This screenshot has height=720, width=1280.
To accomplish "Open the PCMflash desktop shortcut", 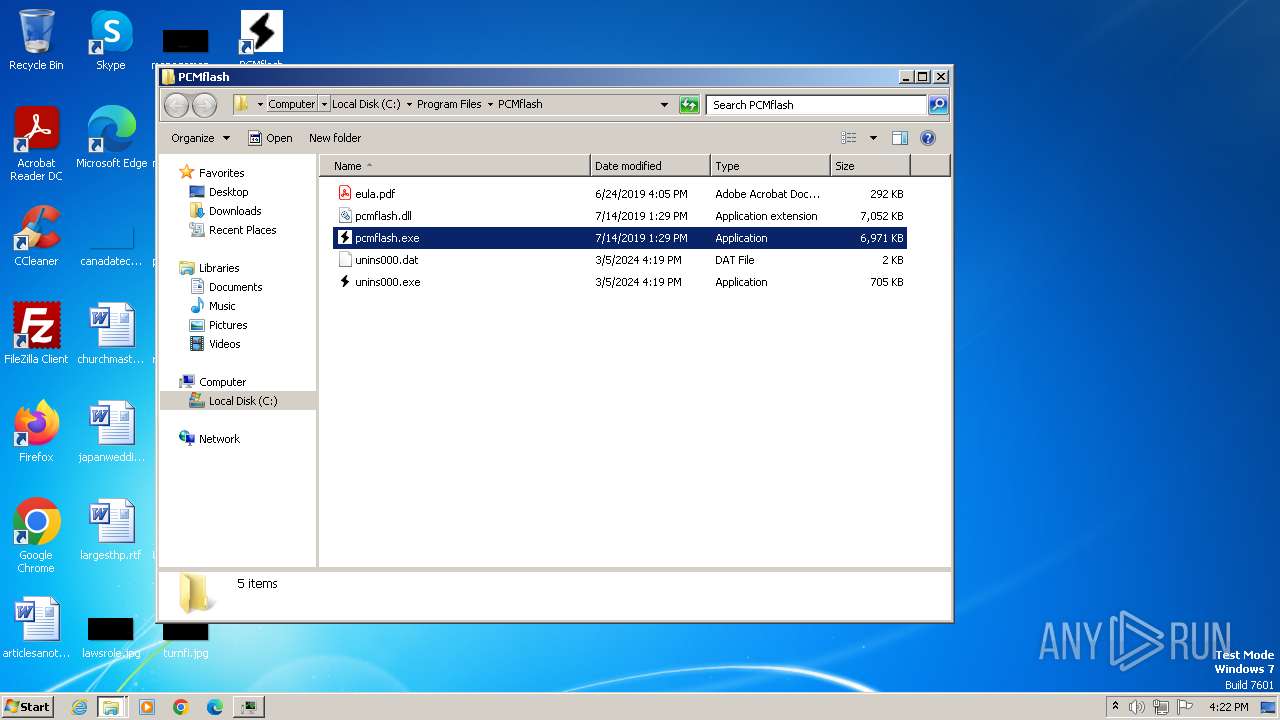I will pos(261,36).
